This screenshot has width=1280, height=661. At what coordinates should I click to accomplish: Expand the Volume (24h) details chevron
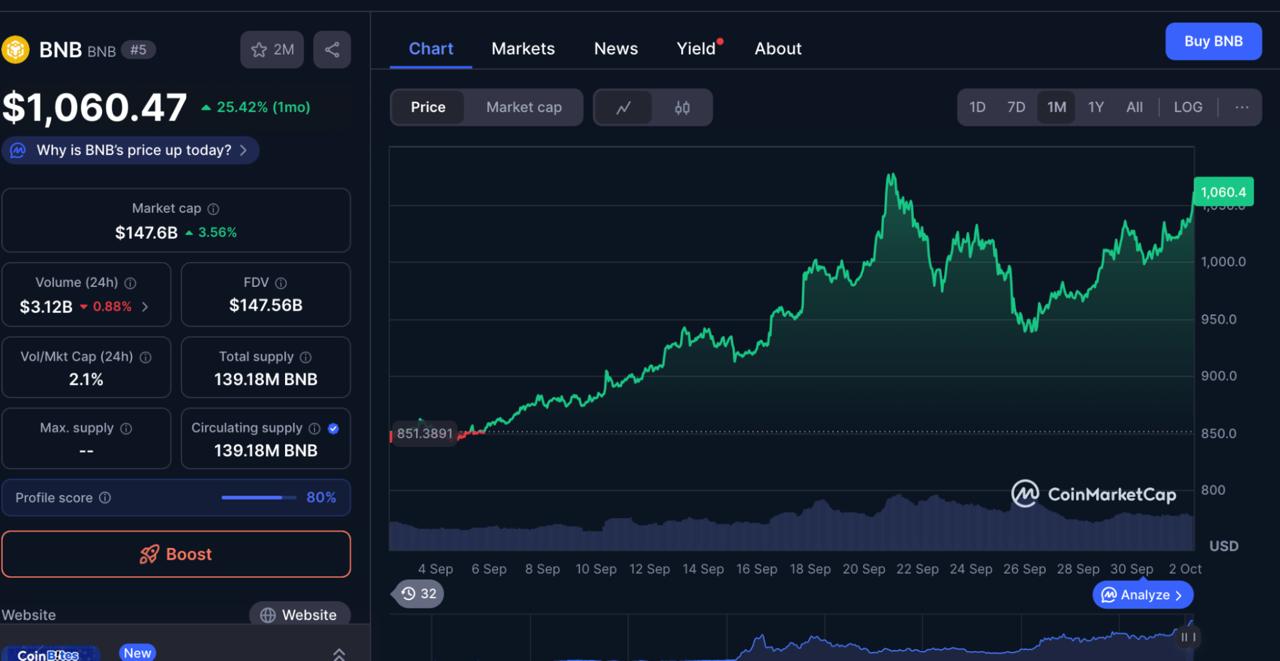pos(145,307)
